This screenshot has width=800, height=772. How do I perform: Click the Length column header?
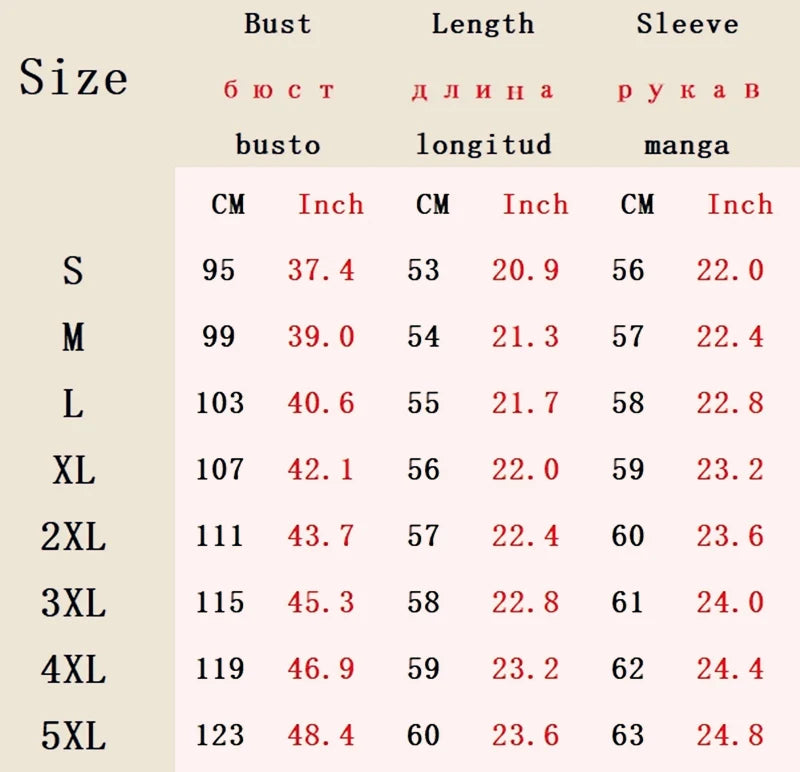[483, 24]
